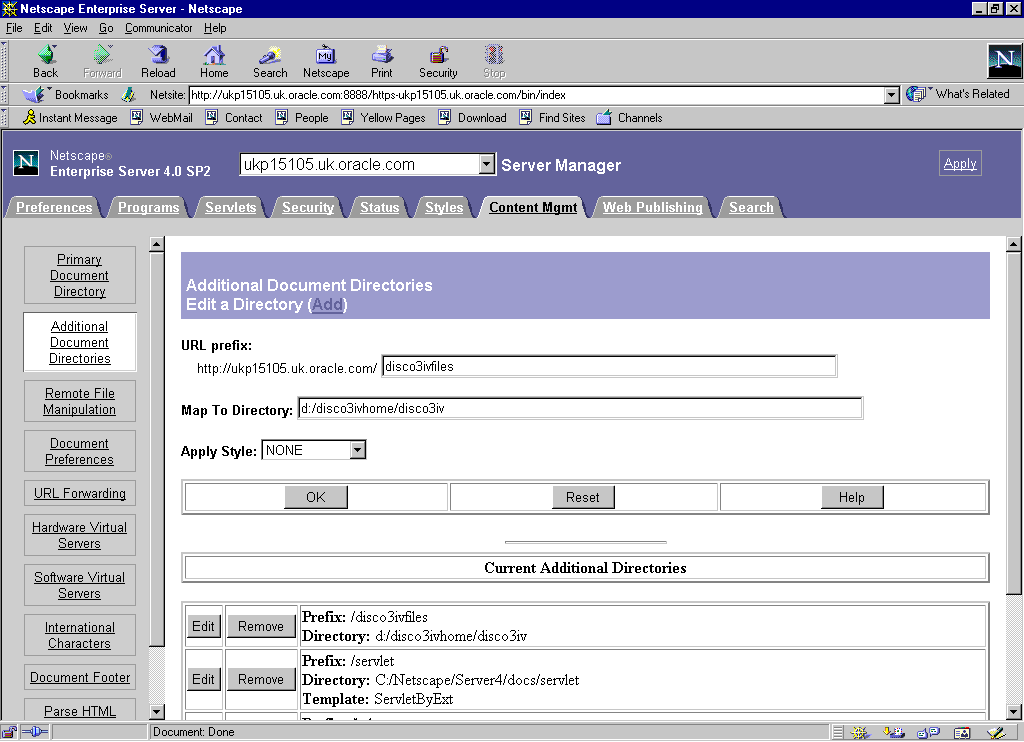Open the Go menu
Image resolution: width=1024 pixels, height=742 pixels.
point(106,28)
